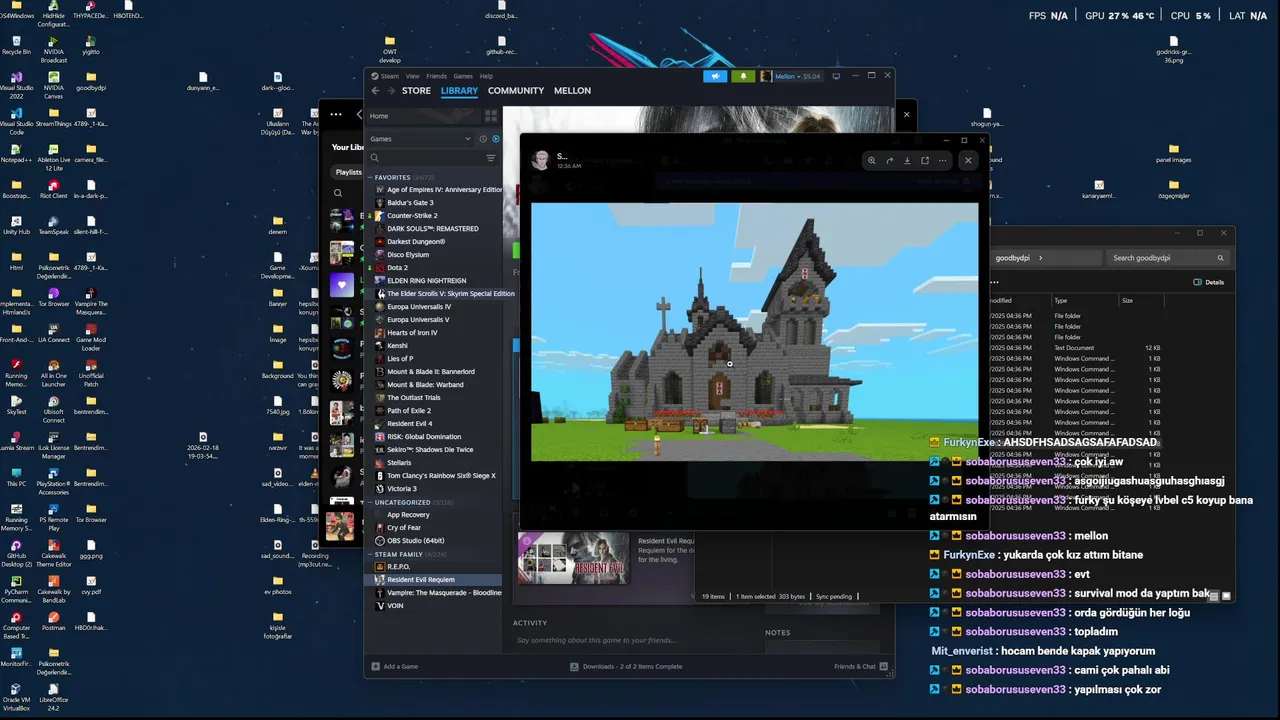This screenshot has height=720, width=1280.
Task: Open the Resident Evil news thumbnail
Action: point(573,558)
